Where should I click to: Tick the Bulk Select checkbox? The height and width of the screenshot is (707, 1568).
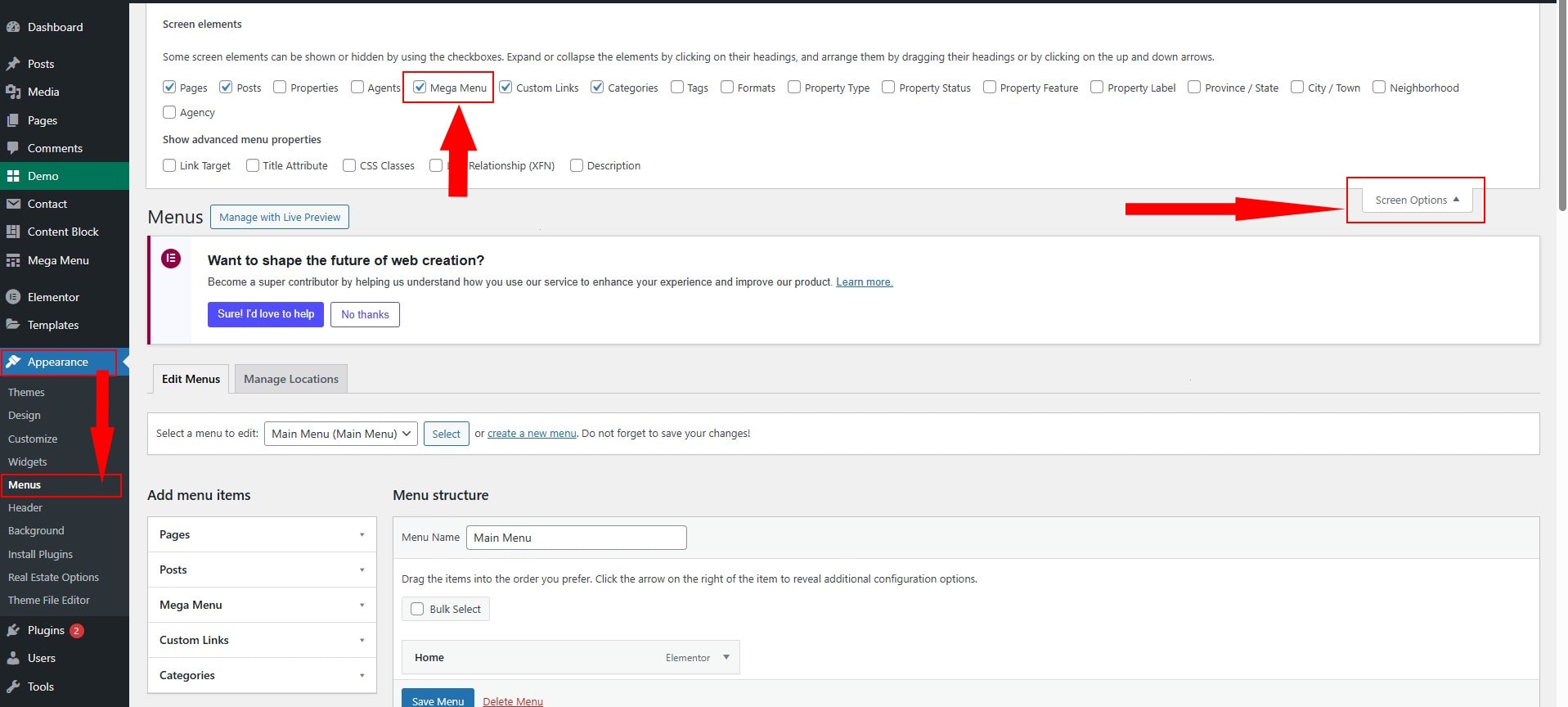(417, 609)
